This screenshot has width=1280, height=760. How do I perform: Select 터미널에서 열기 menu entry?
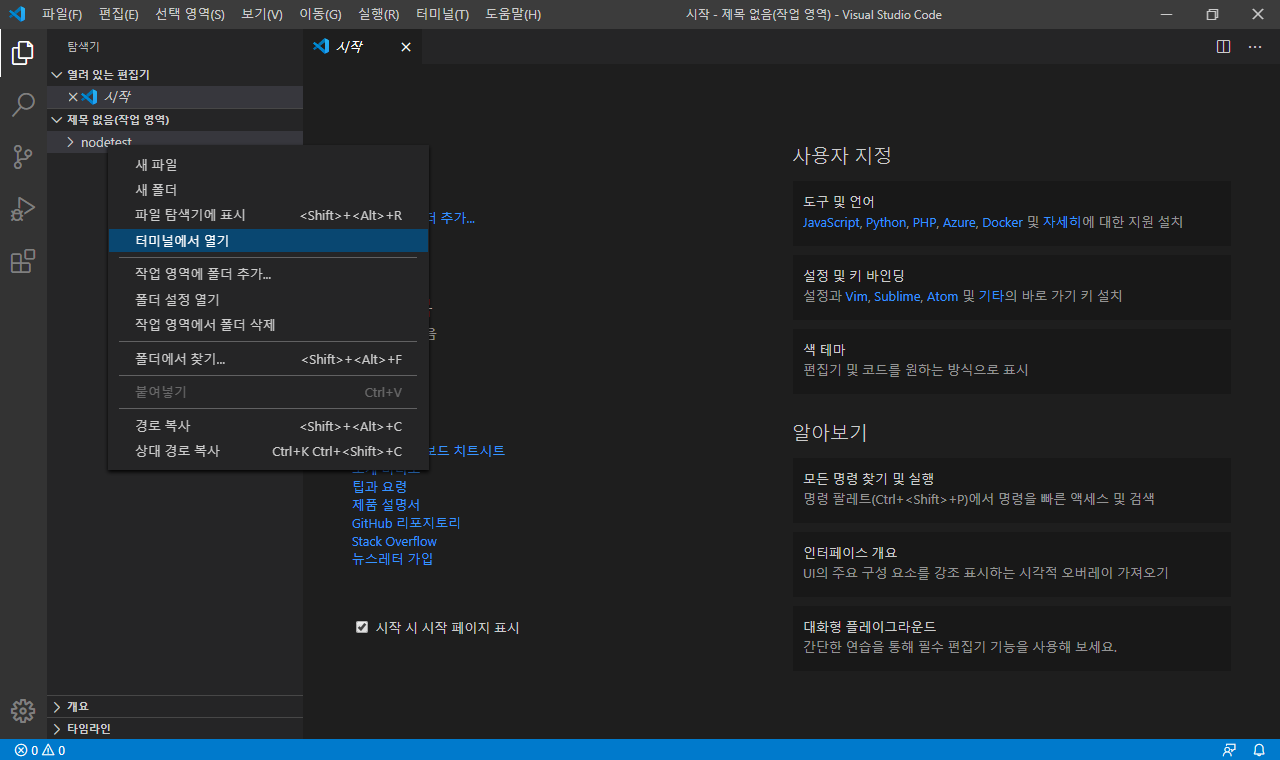[x=268, y=241]
